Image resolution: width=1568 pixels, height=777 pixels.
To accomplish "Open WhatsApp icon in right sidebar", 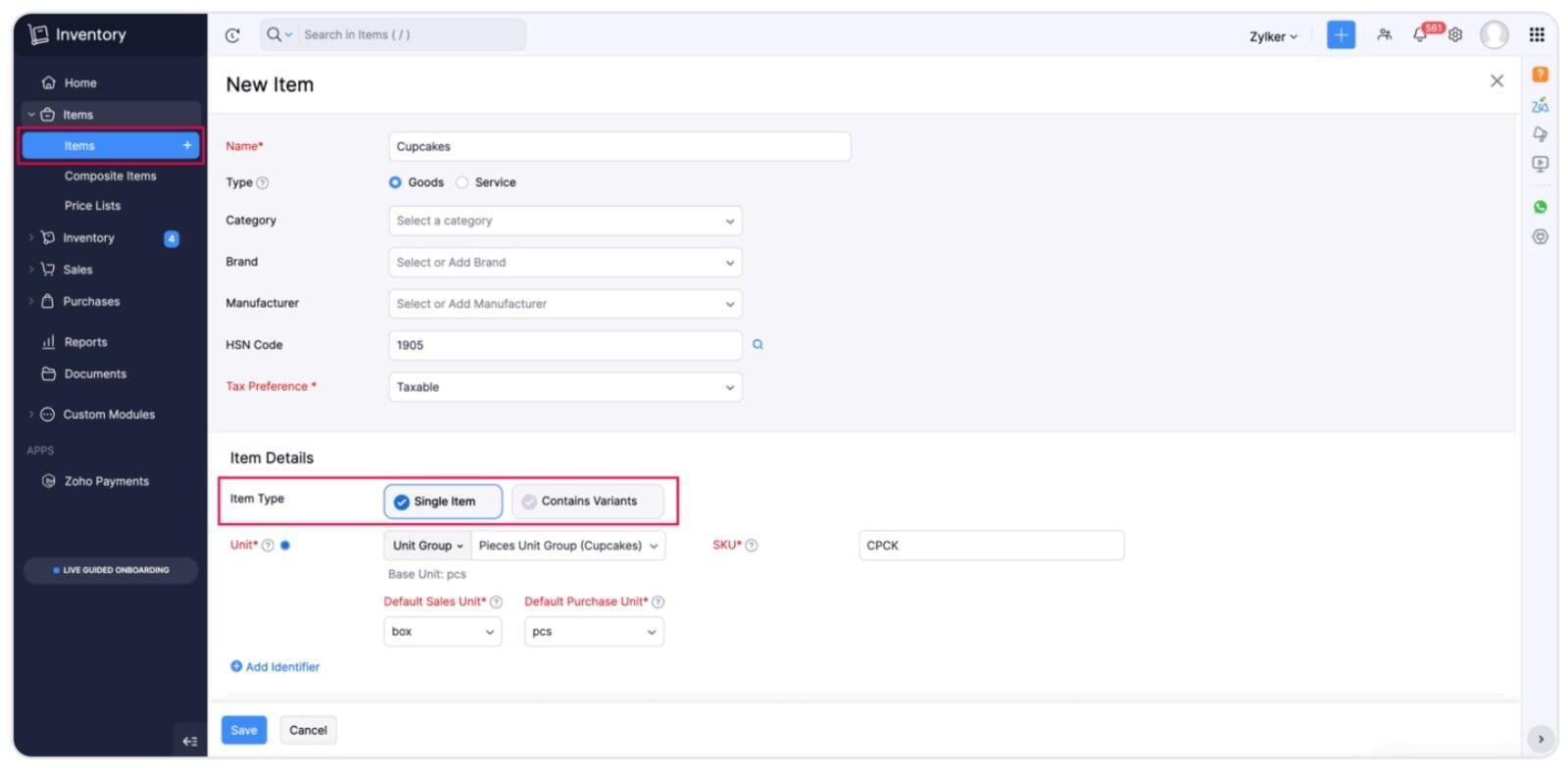I will coord(1541,207).
